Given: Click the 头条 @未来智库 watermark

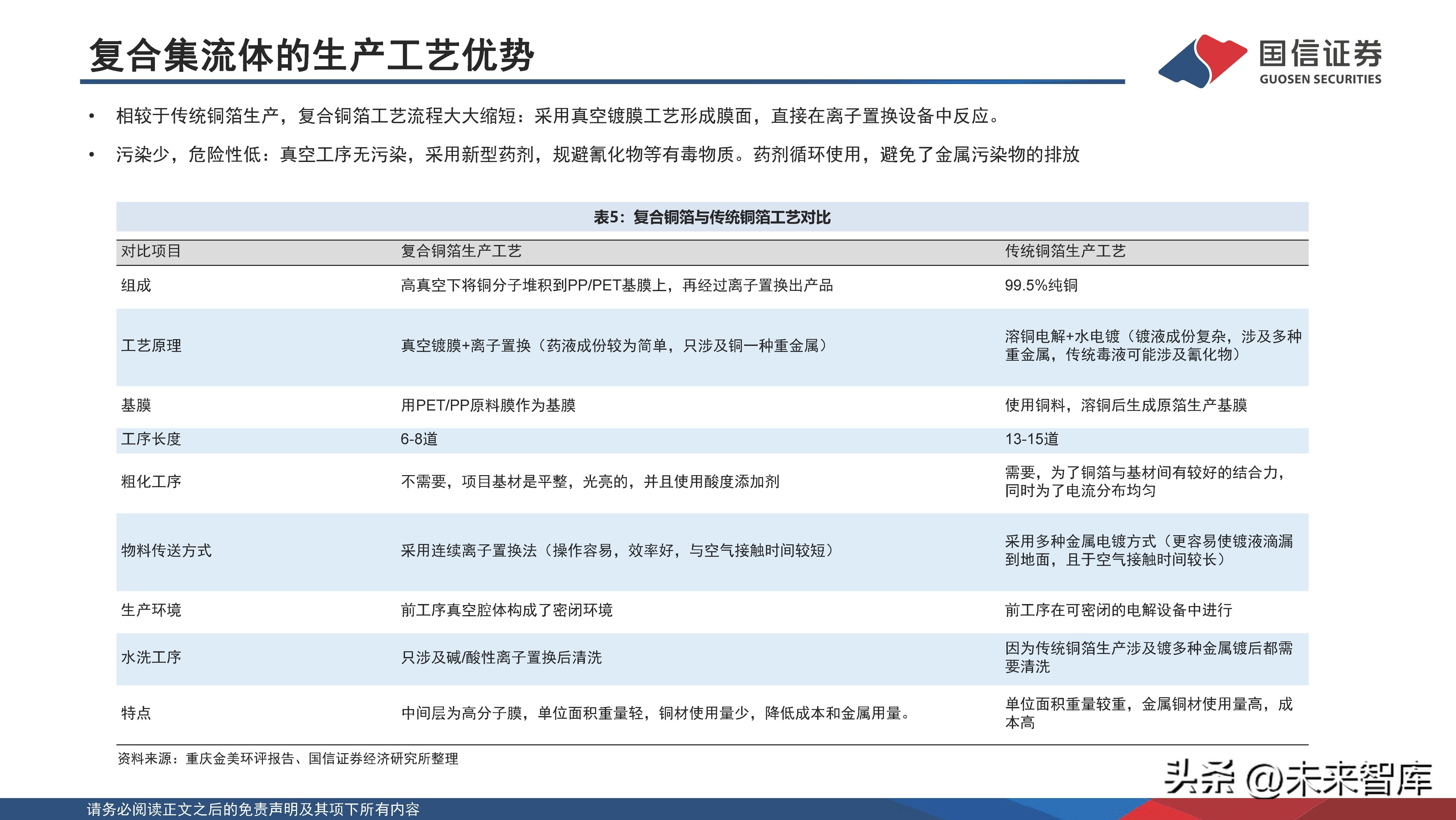Looking at the screenshot, I should [x=1298, y=779].
